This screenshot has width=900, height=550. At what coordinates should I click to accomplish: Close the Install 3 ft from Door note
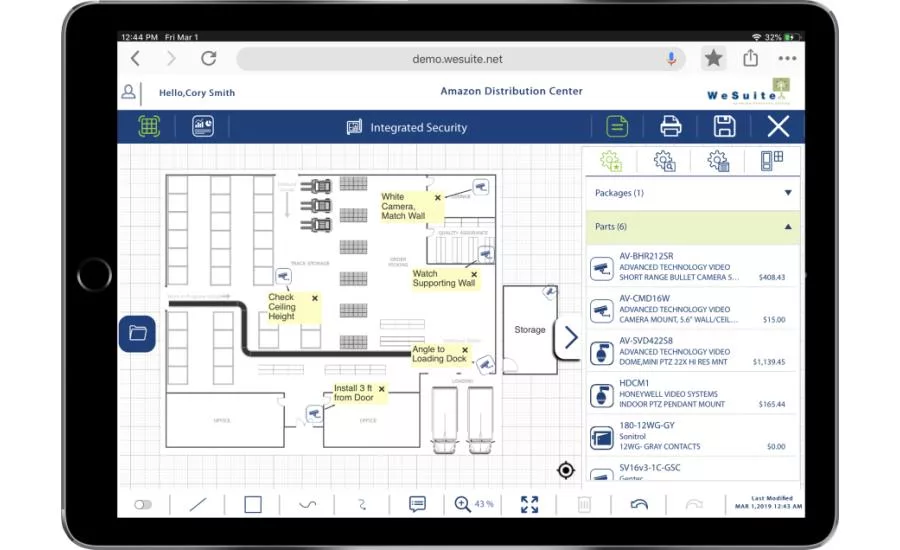[382, 389]
